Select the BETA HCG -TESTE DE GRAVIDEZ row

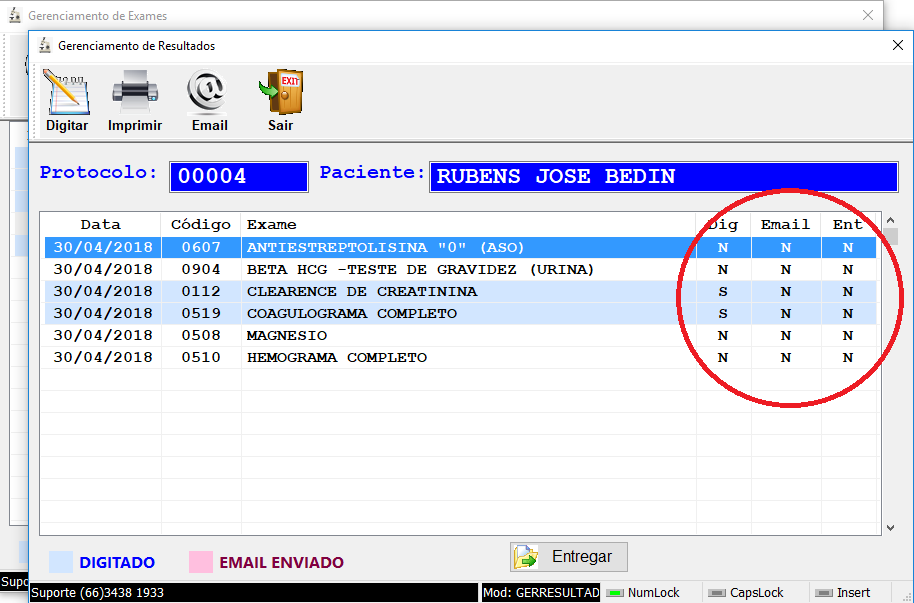point(460,269)
